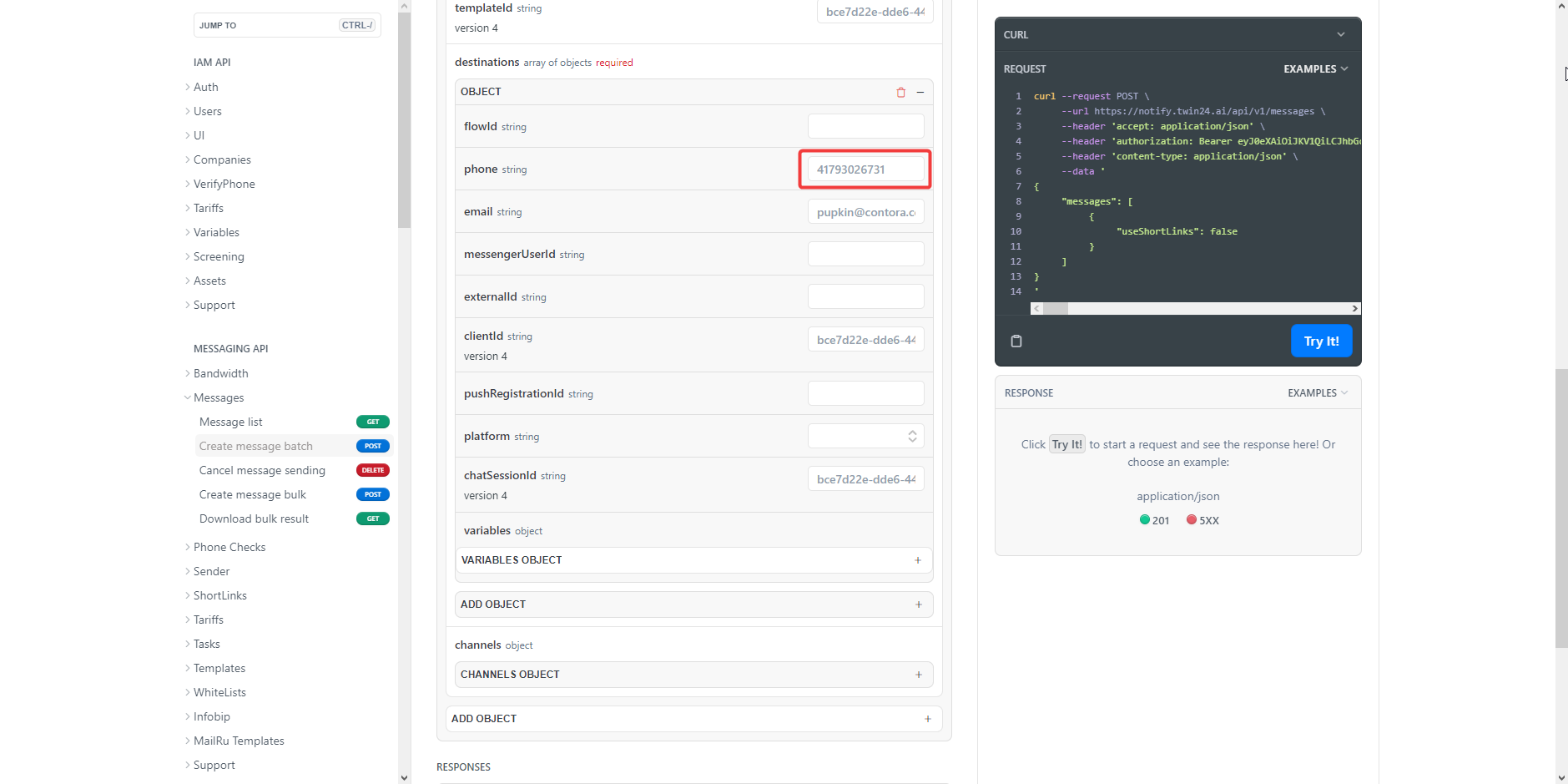Delete the destinations object with trash icon
The height and width of the screenshot is (784, 1568).
pos(901,93)
